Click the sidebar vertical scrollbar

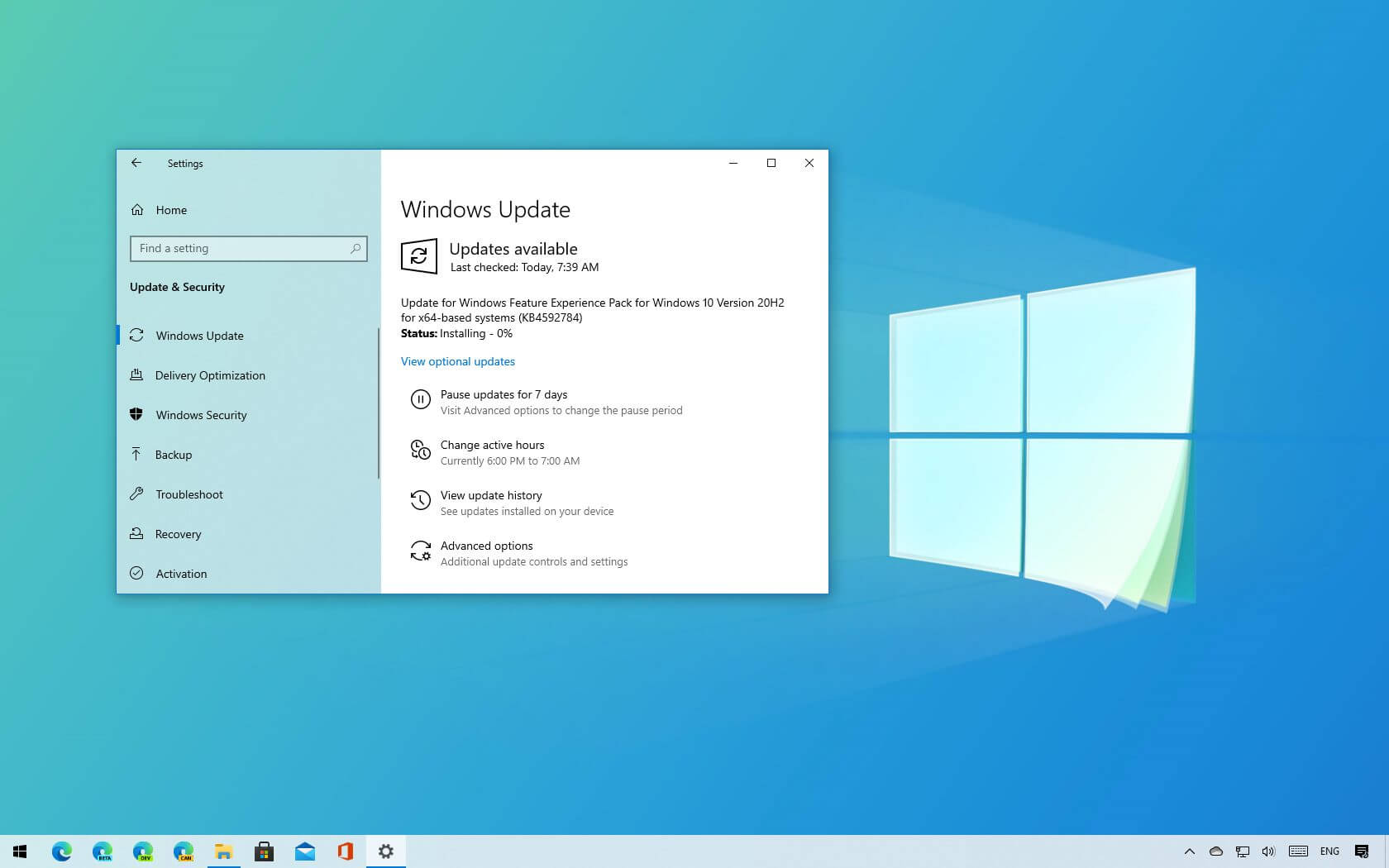point(379,403)
